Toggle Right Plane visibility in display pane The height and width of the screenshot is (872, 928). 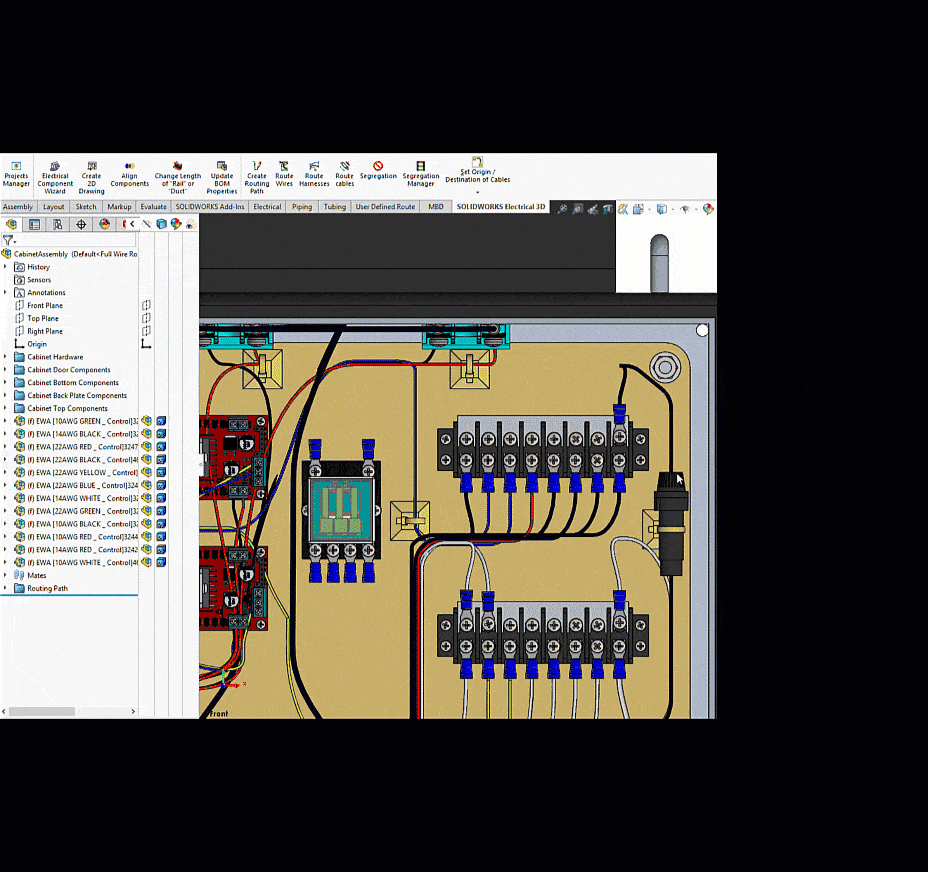point(146,332)
